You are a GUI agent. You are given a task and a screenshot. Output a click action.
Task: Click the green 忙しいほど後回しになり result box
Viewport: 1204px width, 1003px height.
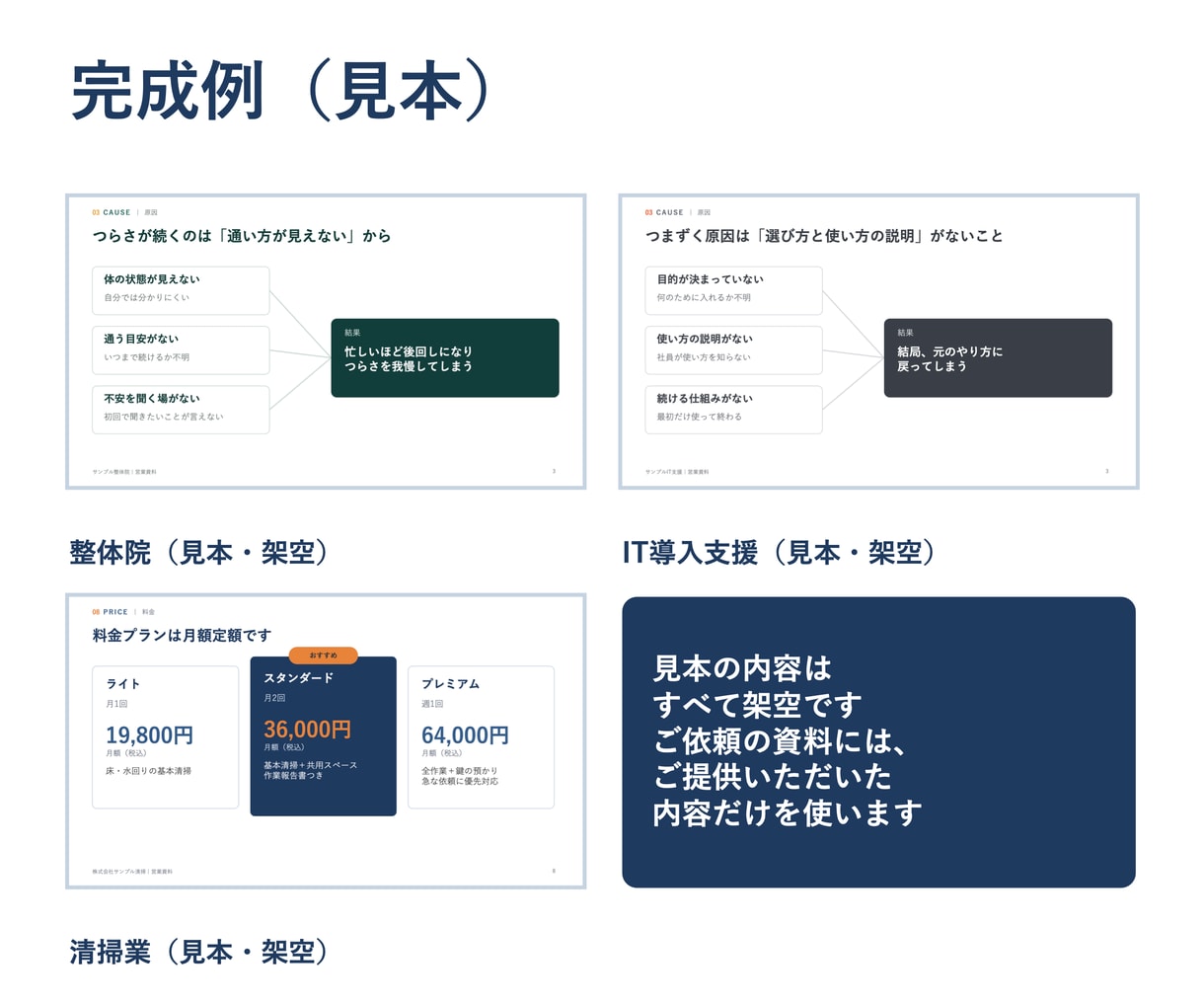pos(445,357)
